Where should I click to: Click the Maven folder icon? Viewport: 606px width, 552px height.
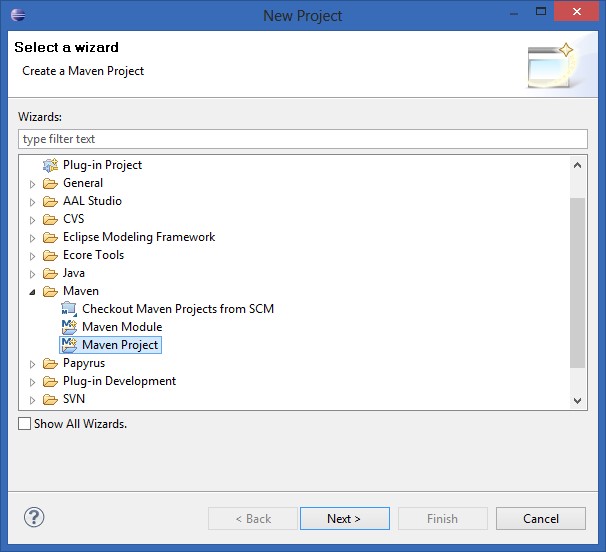tap(50, 291)
